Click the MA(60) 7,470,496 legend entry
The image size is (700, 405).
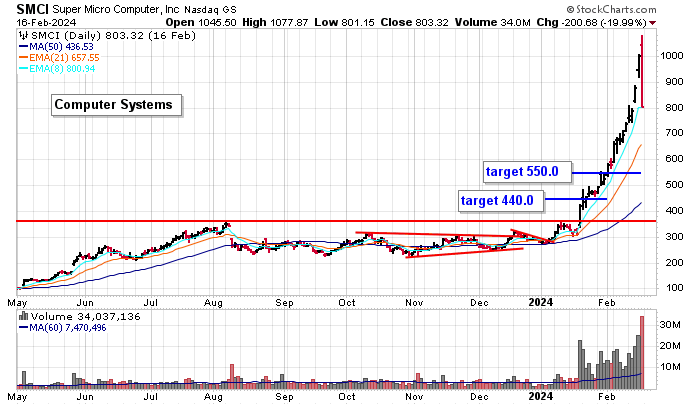[62, 328]
